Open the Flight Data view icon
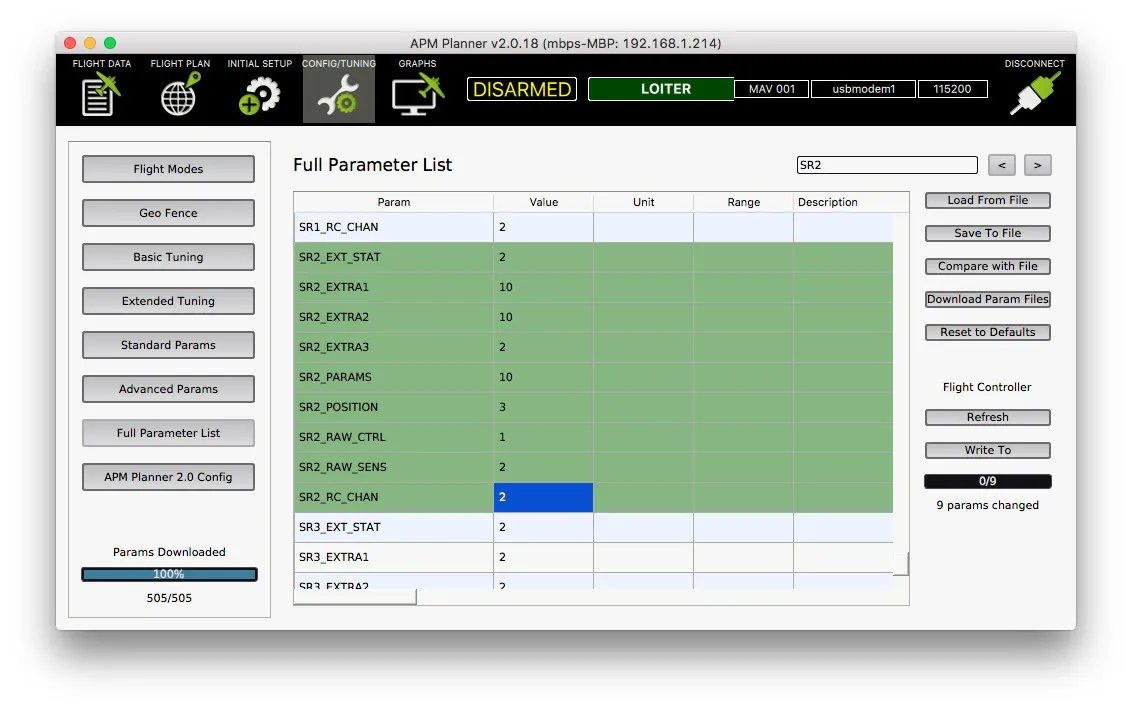 [101, 95]
